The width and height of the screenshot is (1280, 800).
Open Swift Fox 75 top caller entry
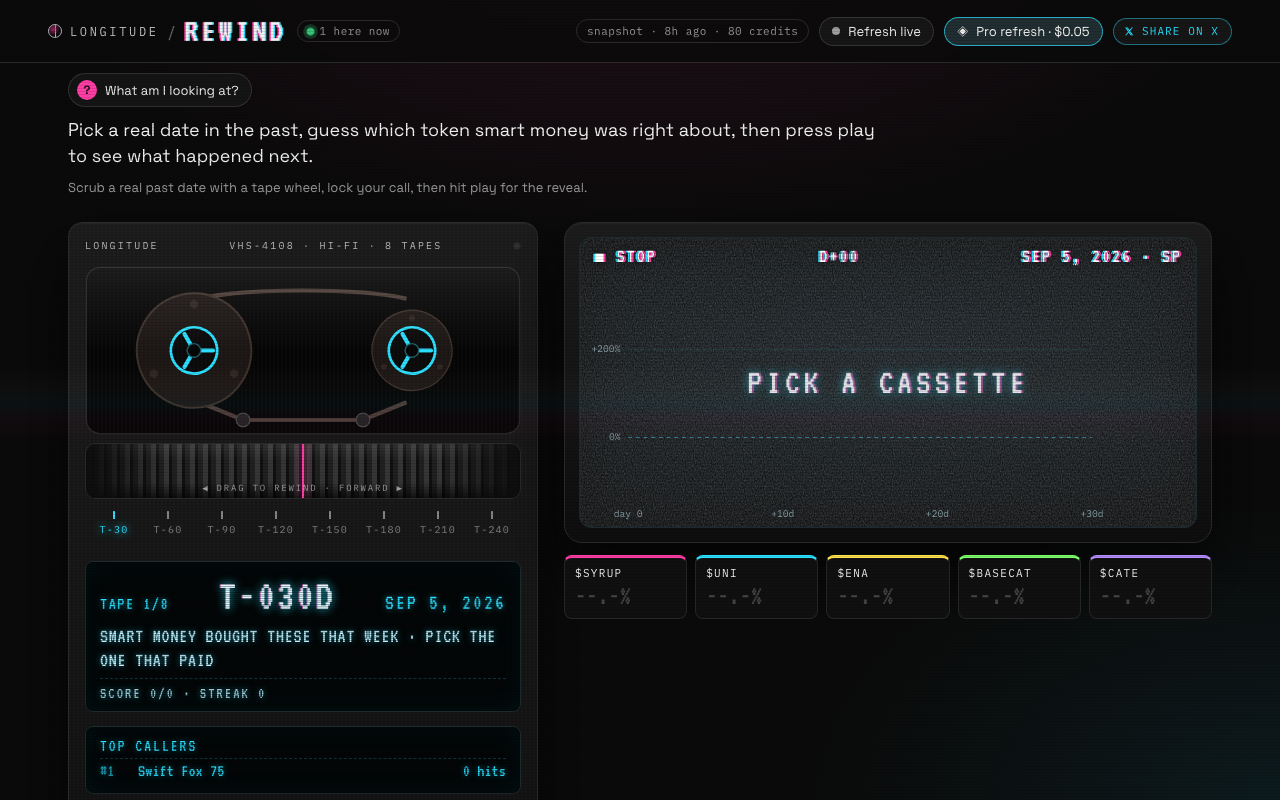[x=303, y=772]
